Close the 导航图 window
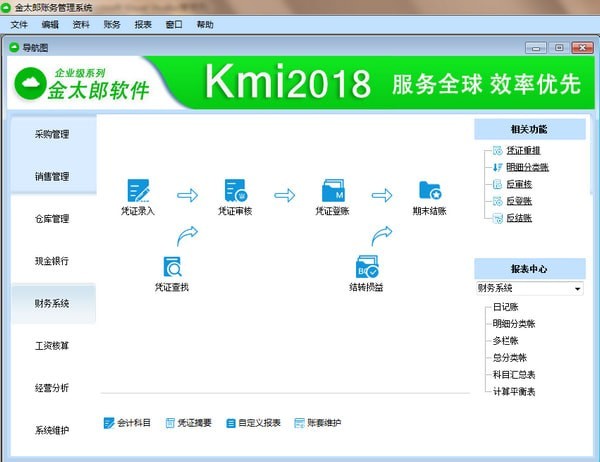This screenshot has height=462, width=600. [582, 48]
